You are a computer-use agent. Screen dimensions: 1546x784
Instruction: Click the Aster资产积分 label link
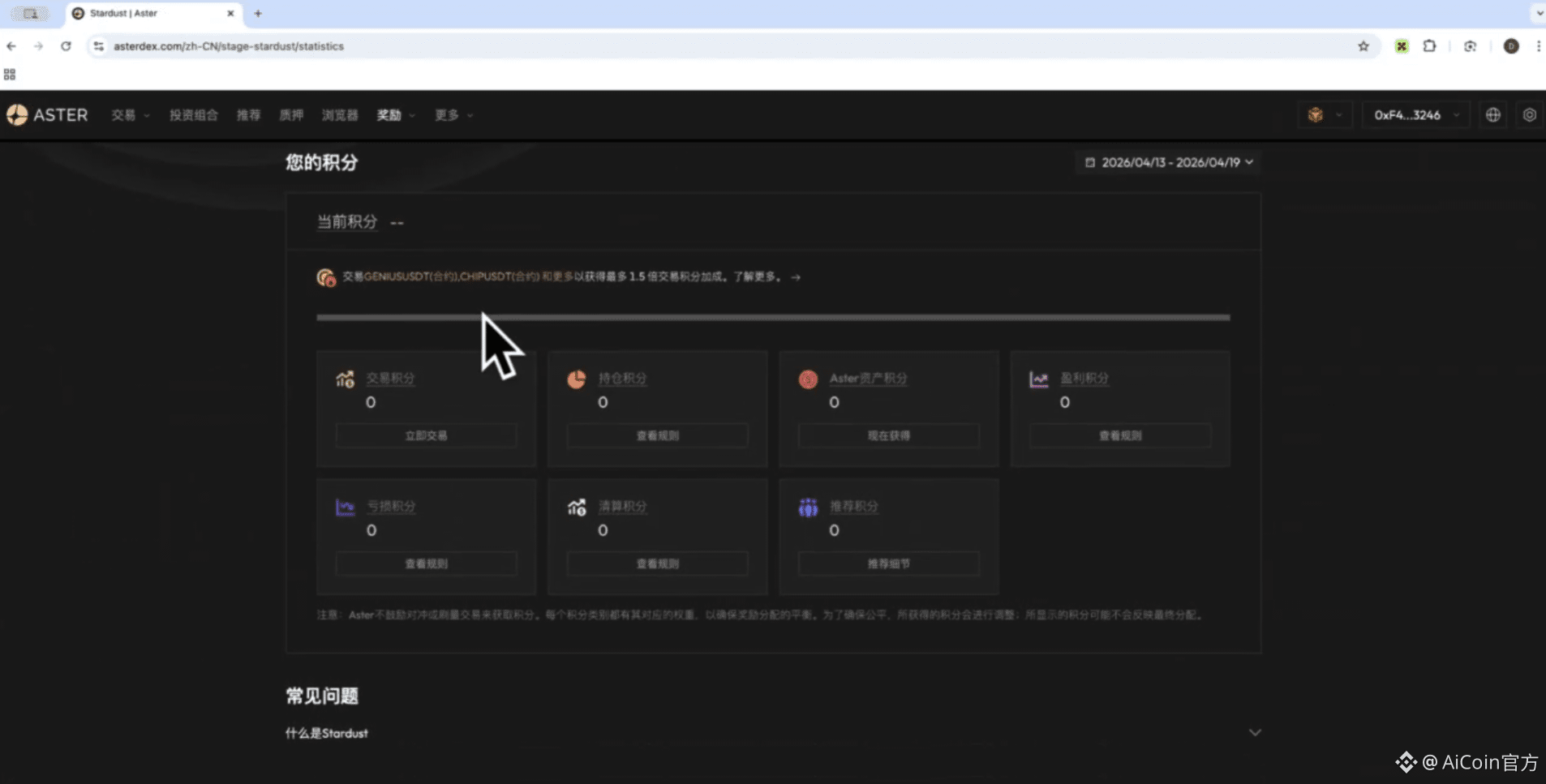pyautogui.click(x=868, y=379)
